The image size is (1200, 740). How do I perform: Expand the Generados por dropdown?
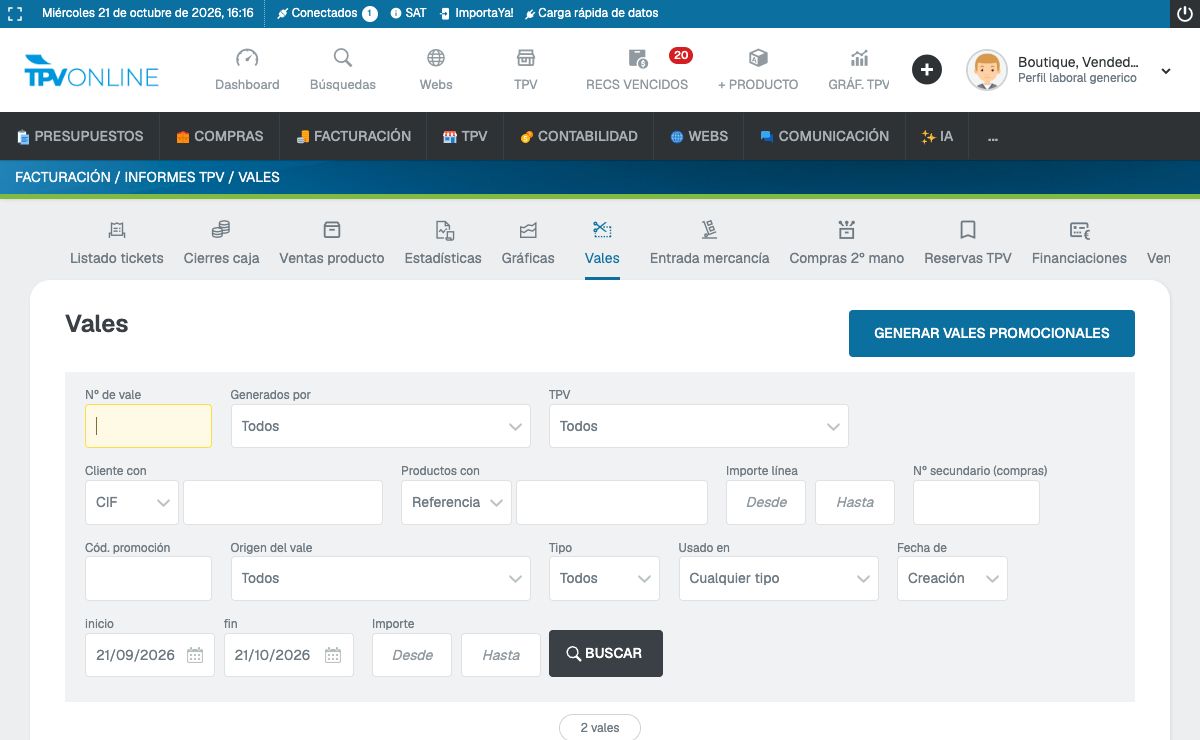click(x=381, y=426)
